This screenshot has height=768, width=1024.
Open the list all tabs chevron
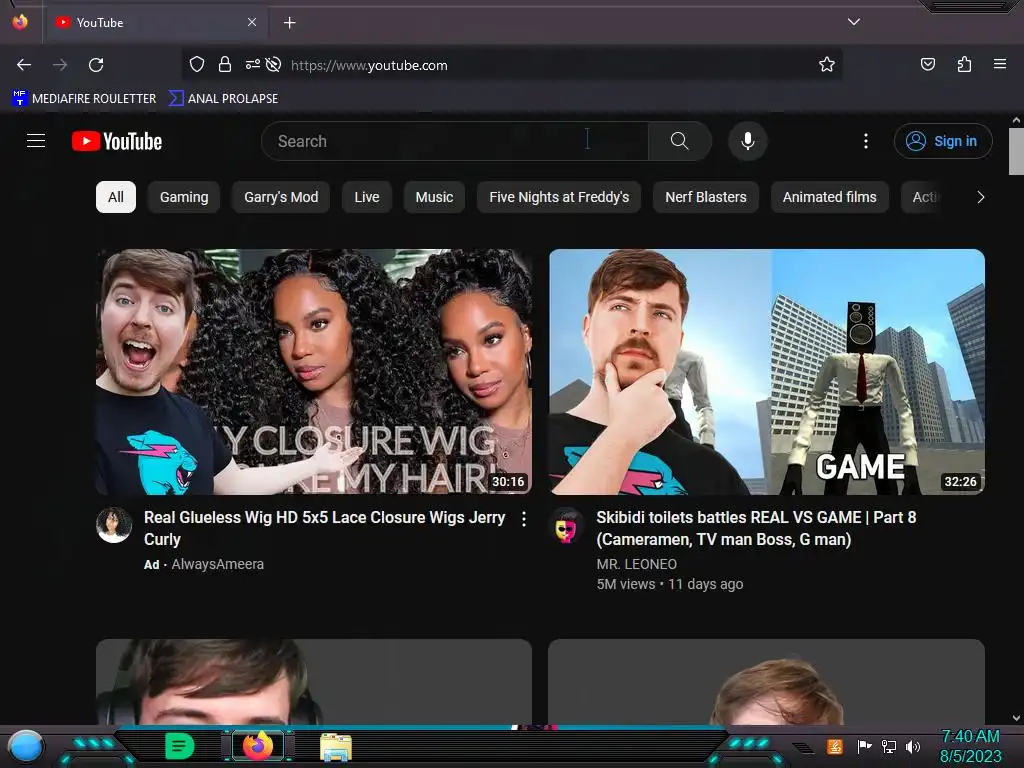pos(854,22)
